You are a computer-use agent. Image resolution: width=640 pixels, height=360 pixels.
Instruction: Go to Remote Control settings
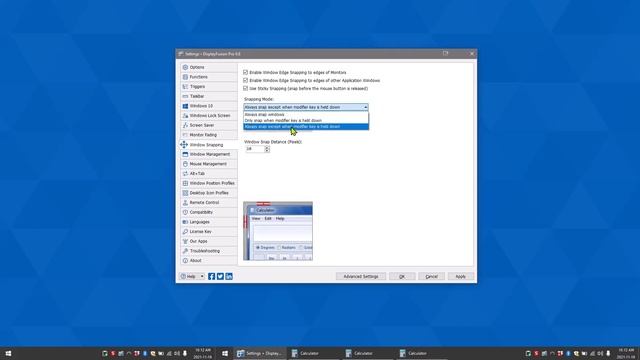click(208, 202)
